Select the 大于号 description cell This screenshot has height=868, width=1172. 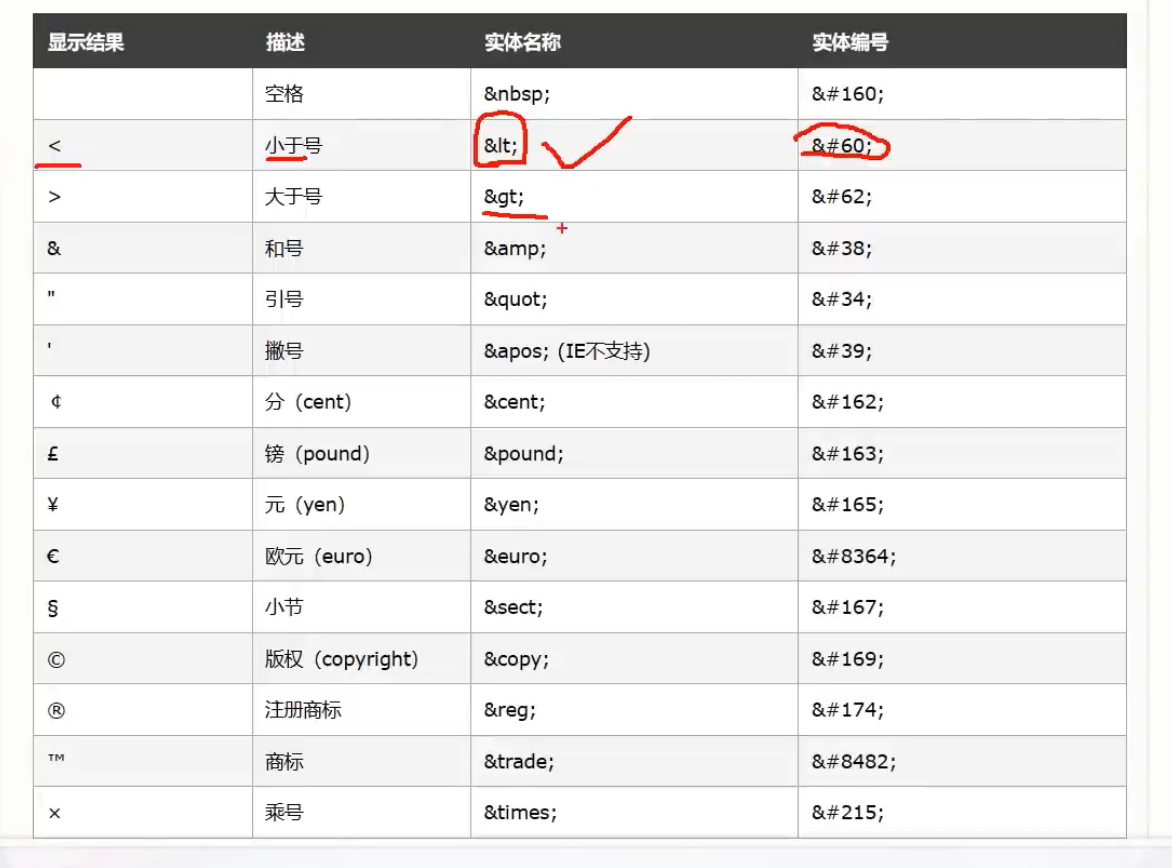coord(293,197)
